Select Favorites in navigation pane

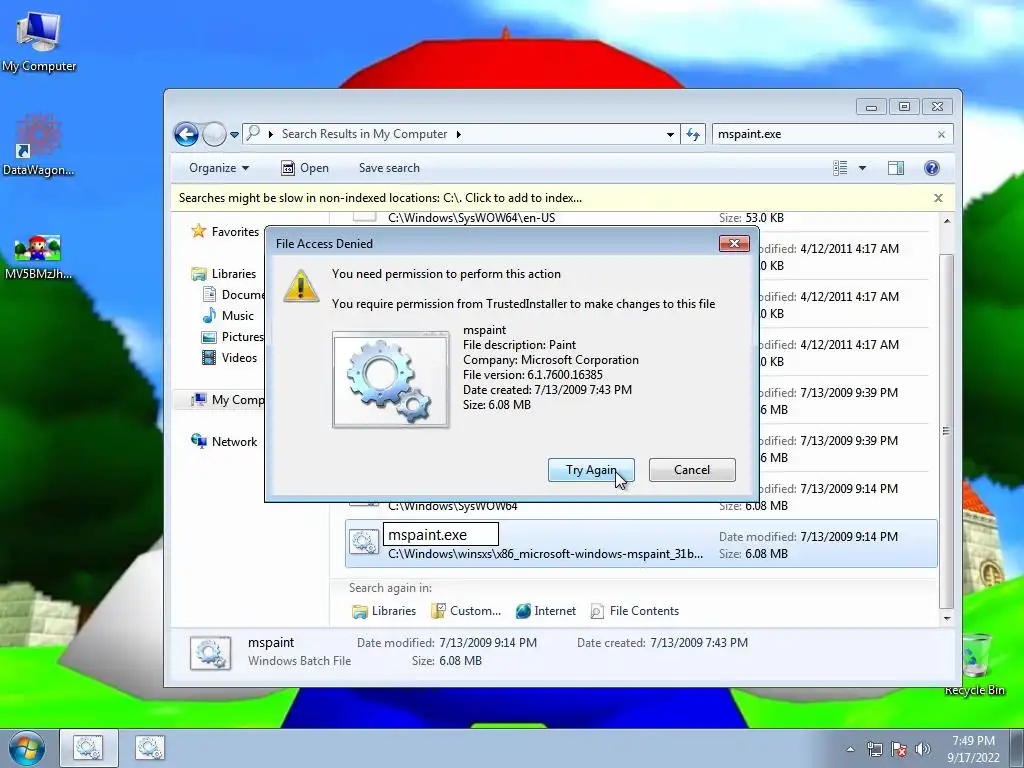(x=225, y=232)
